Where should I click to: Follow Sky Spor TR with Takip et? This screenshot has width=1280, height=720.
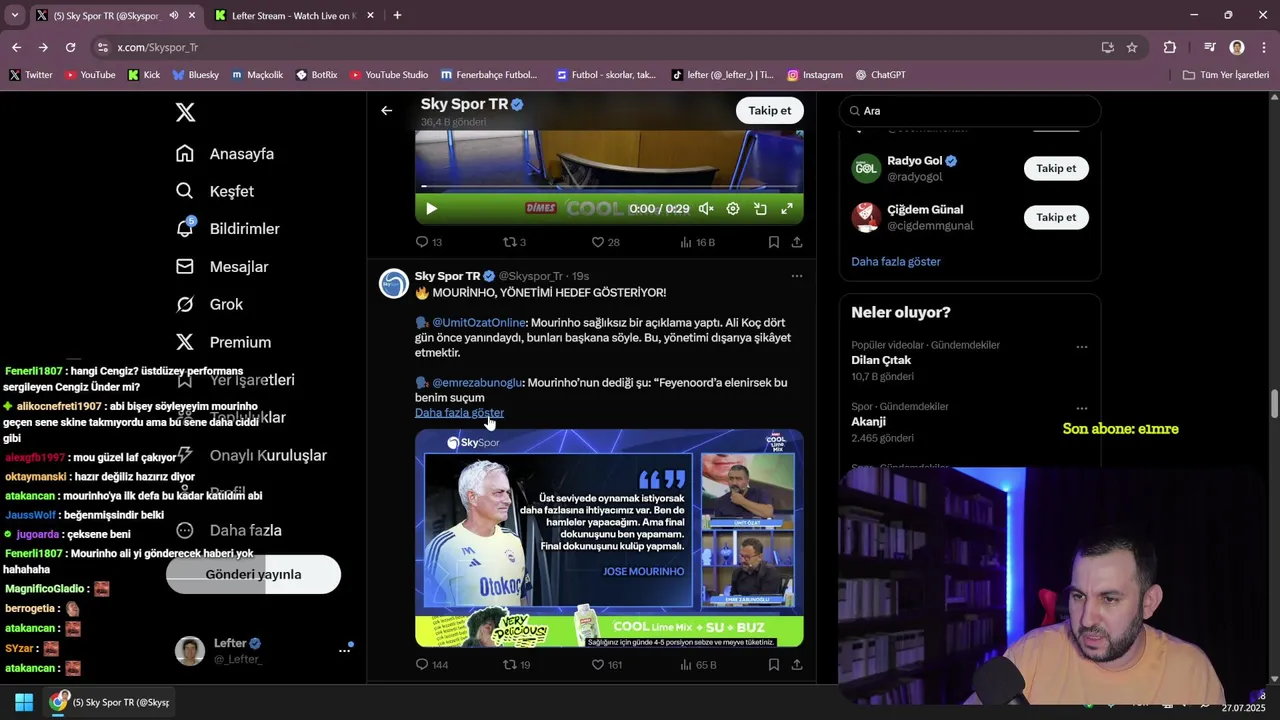point(769,110)
